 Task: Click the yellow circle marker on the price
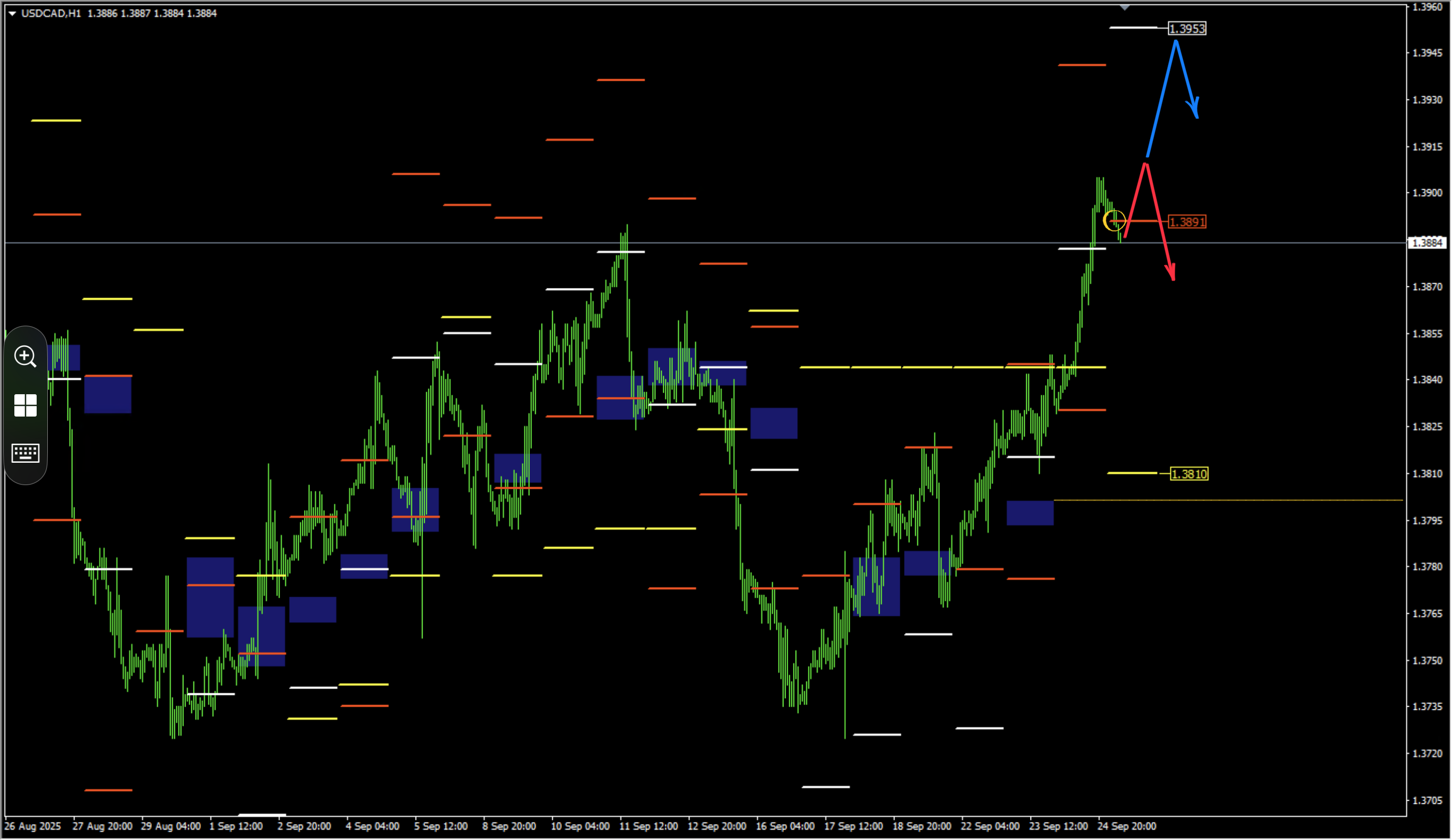tap(1115, 220)
